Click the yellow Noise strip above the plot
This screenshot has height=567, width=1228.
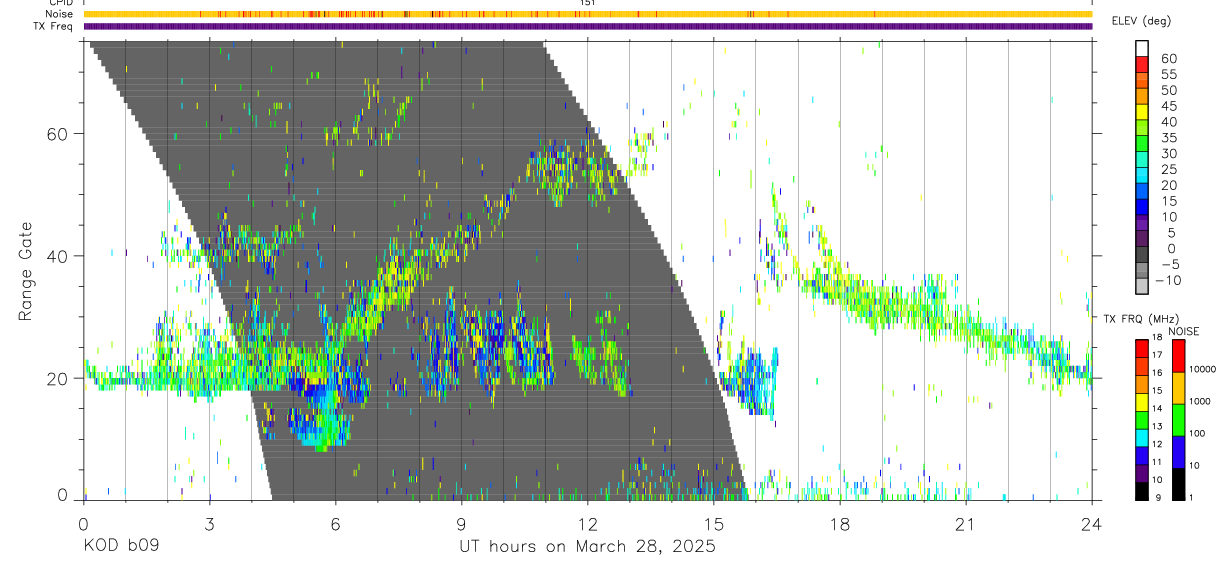[587, 14]
